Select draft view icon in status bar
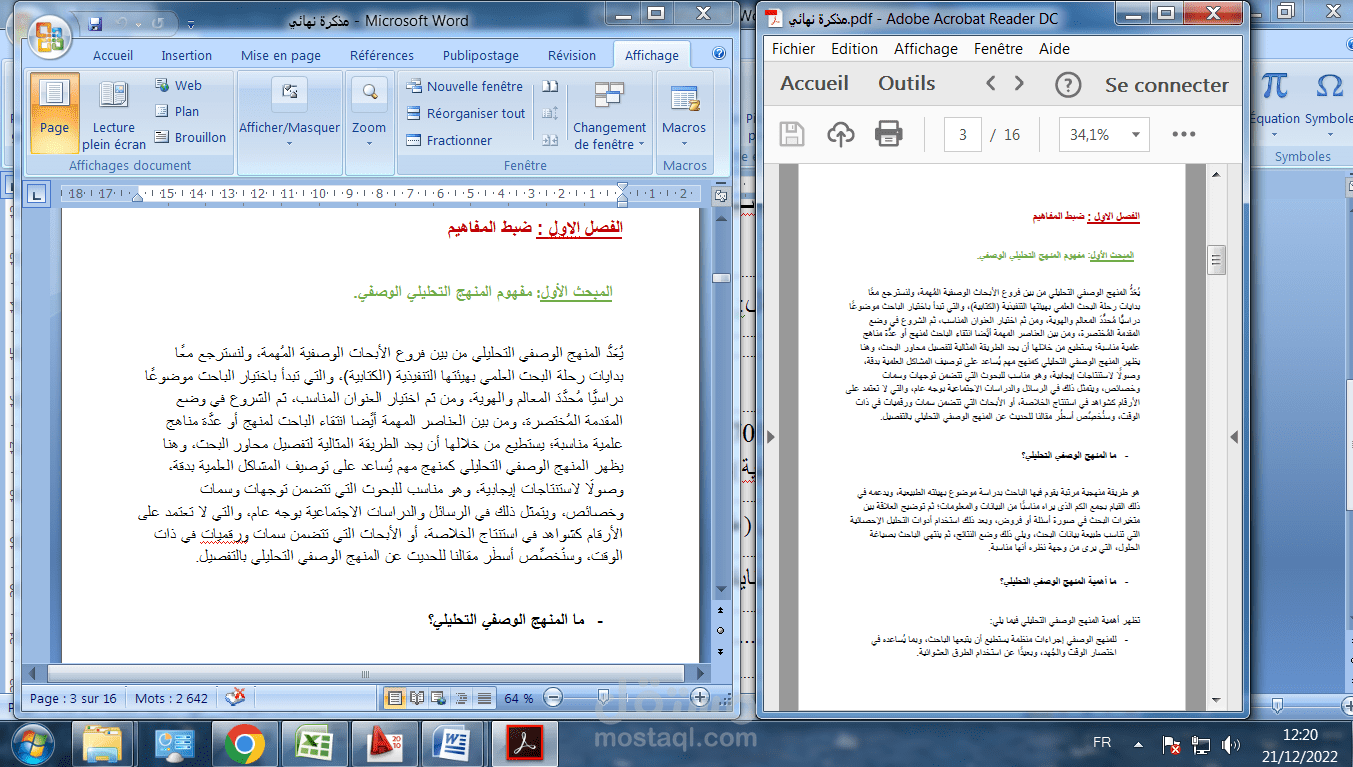The height and width of the screenshot is (767, 1353). pos(484,697)
